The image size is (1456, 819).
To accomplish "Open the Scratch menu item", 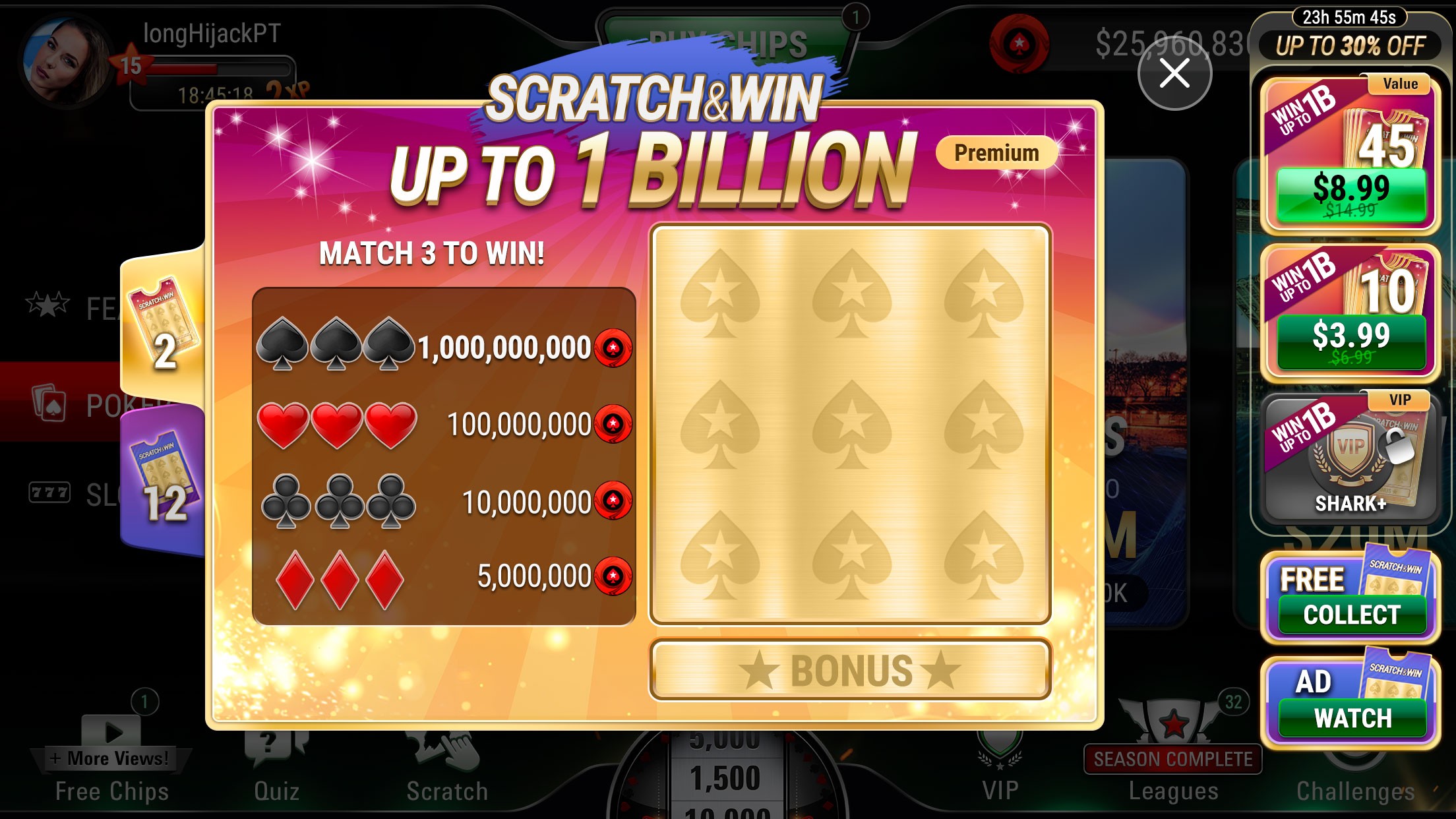I will click(x=447, y=768).
